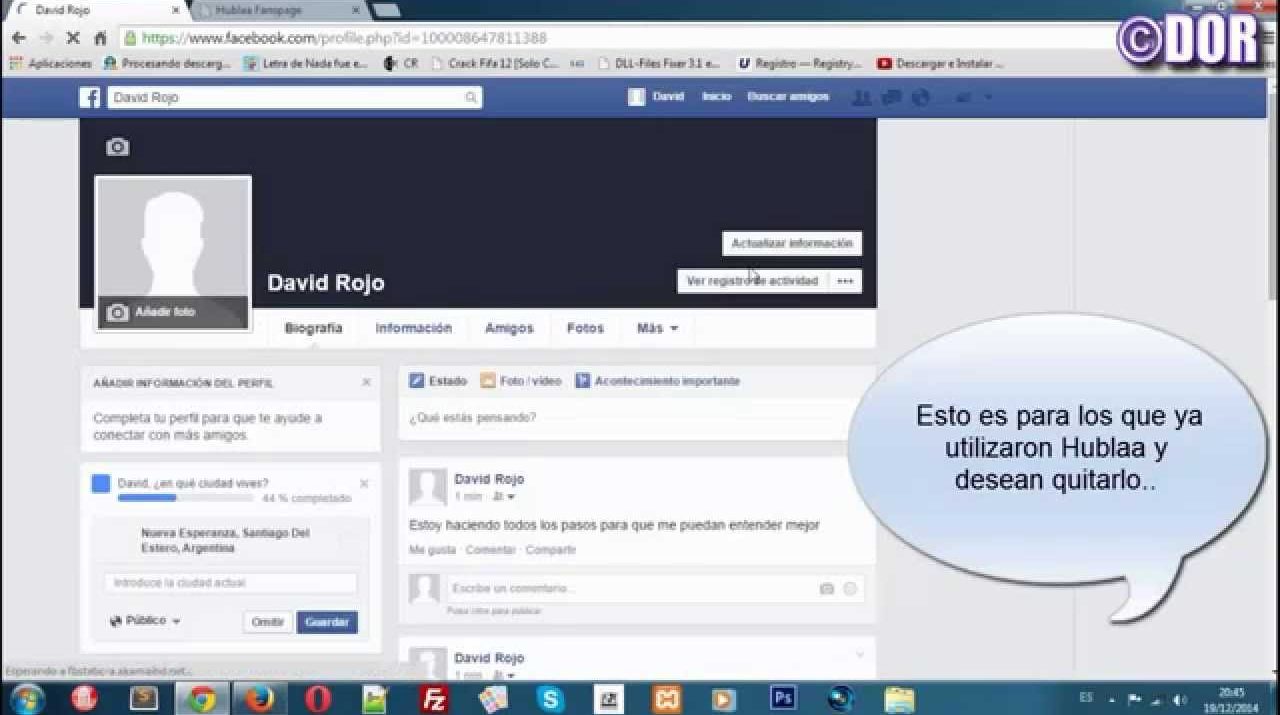Switch to the Información tab
The width and height of the screenshot is (1280, 715).
point(413,328)
